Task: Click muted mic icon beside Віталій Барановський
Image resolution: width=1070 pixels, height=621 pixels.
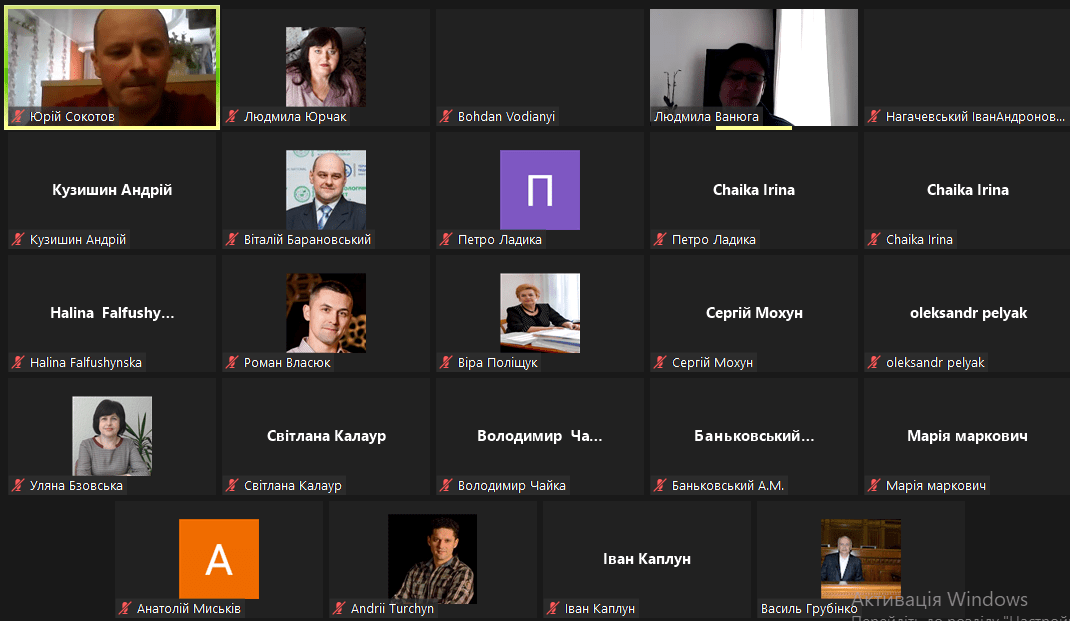Action: 232,240
